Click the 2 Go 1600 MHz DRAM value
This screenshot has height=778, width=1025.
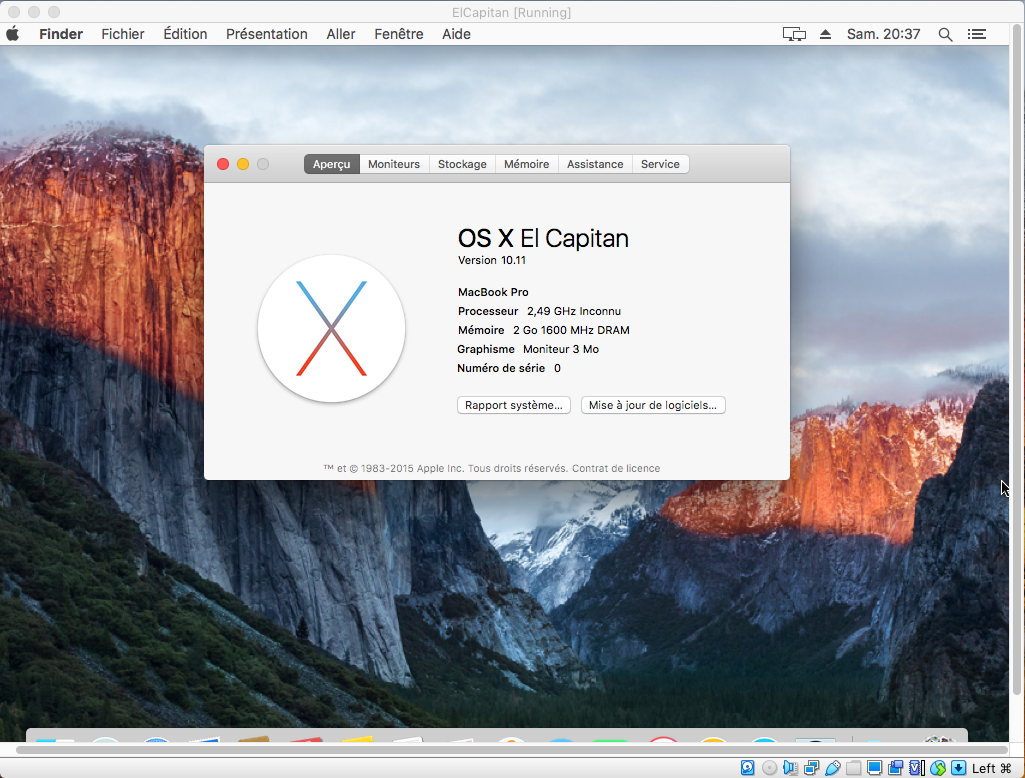(571, 330)
